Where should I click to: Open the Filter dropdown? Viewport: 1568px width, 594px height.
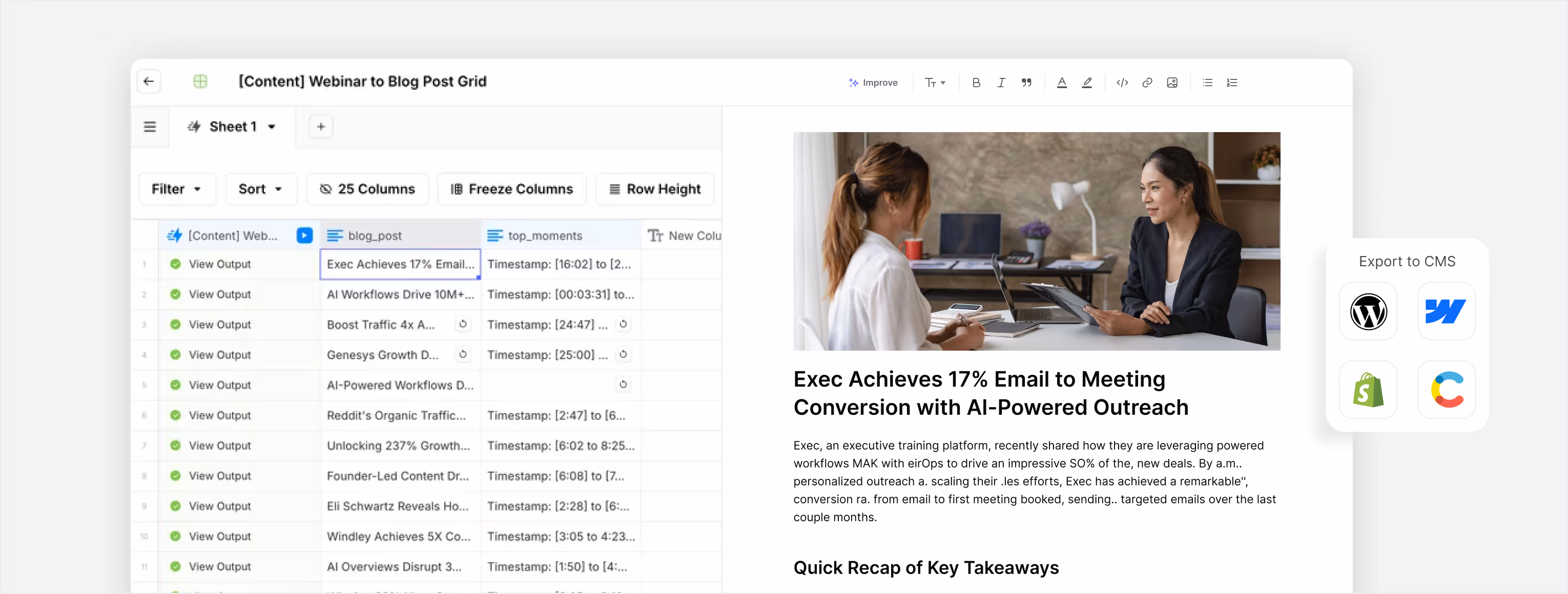(x=176, y=189)
